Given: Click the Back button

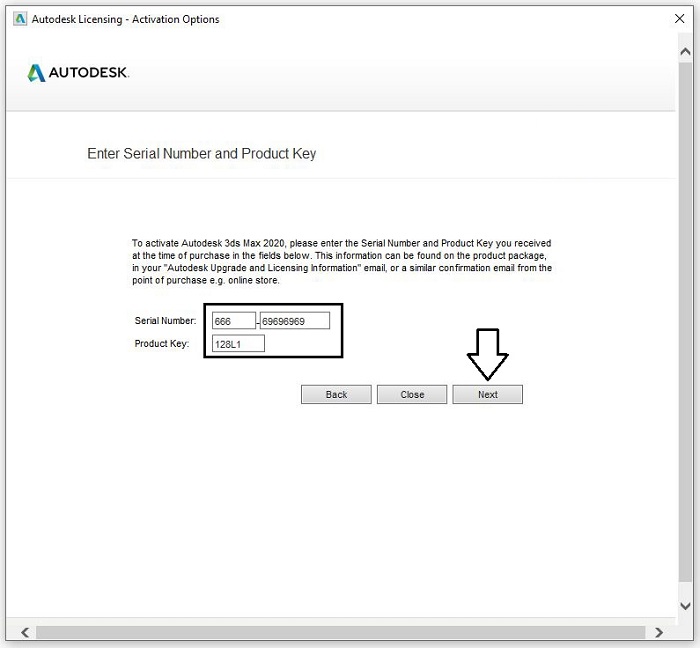Looking at the screenshot, I should pos(336,395).
